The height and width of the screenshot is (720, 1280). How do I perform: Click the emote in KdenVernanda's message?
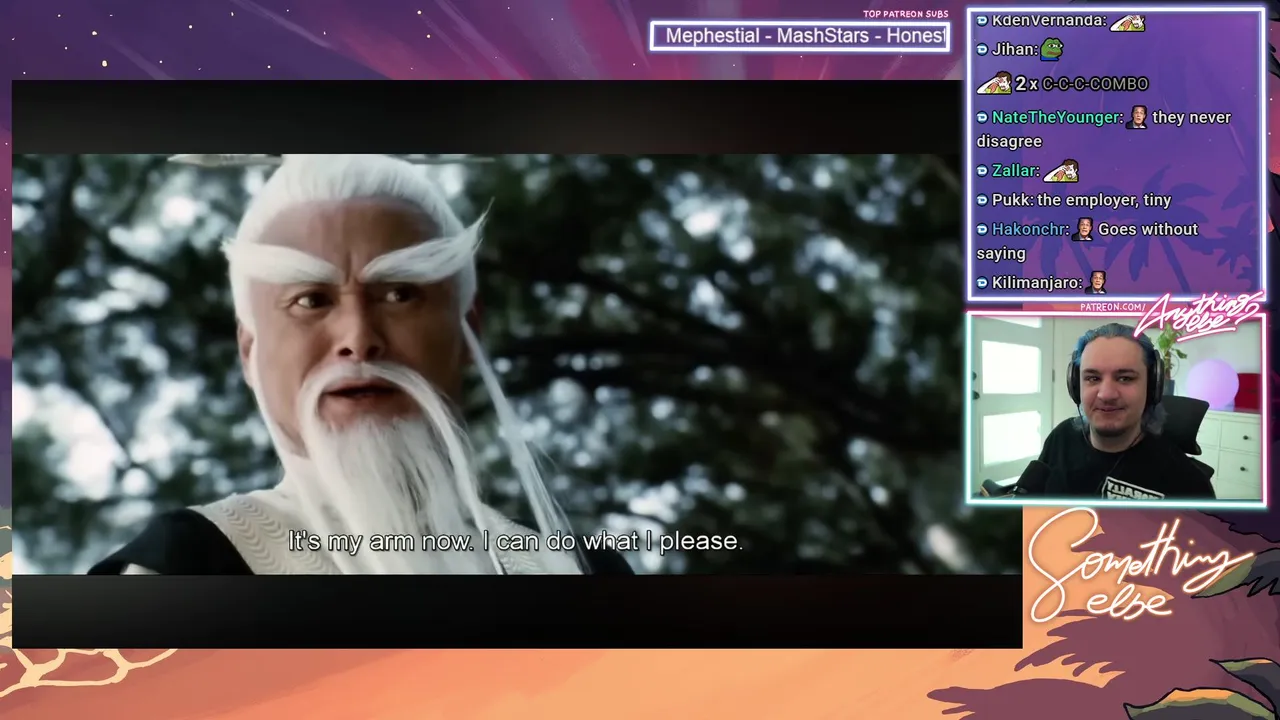pos(1127,21)
